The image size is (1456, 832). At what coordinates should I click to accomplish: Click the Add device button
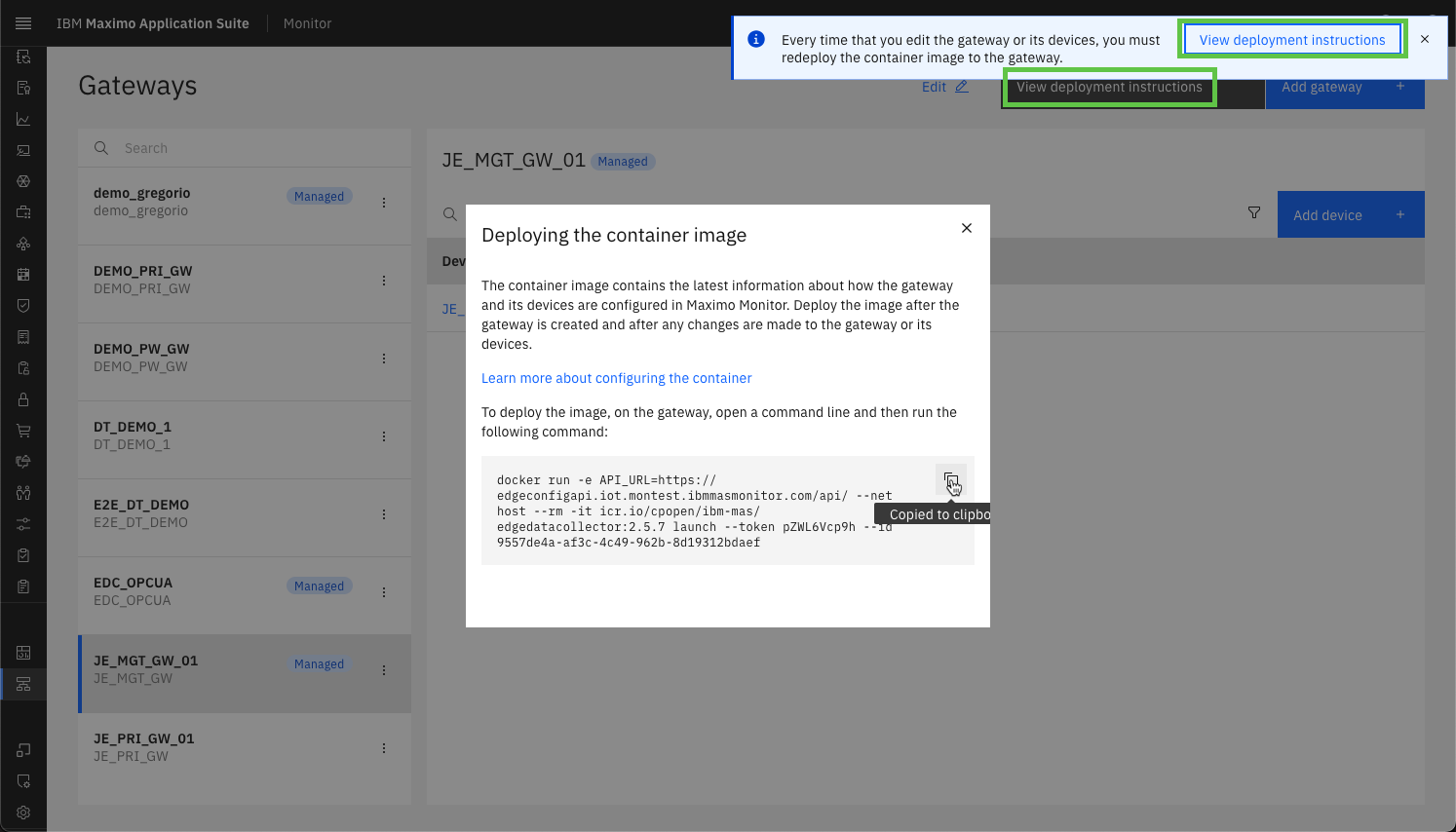pos(1351,214)
